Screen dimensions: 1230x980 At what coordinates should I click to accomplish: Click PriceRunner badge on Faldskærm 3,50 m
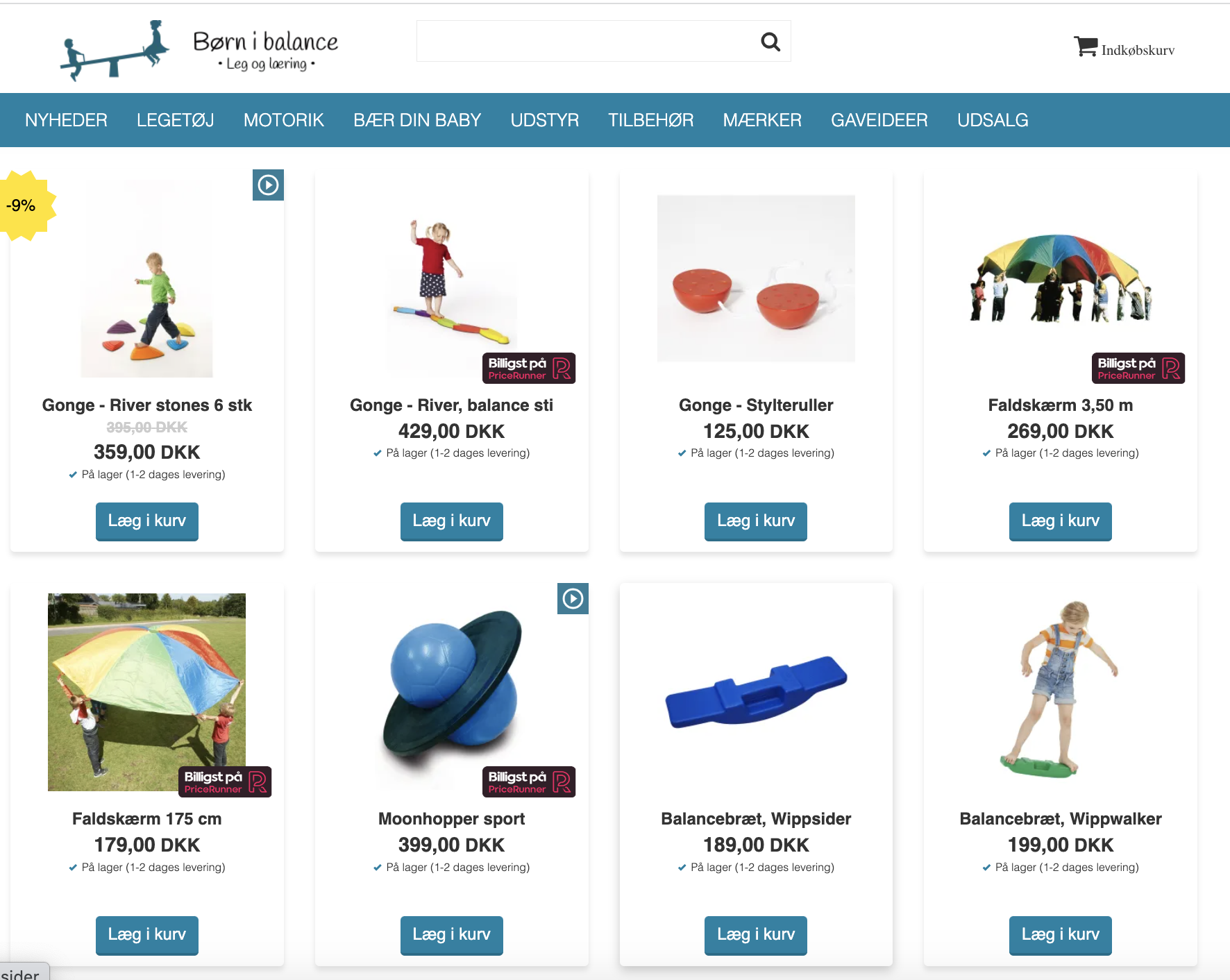(1138, 368)
